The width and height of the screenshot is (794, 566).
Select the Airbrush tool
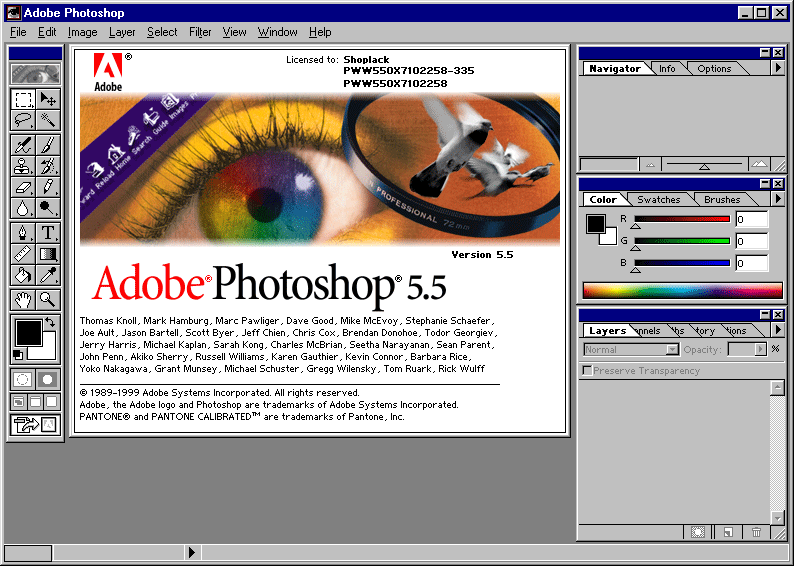[x=23, y=145]
